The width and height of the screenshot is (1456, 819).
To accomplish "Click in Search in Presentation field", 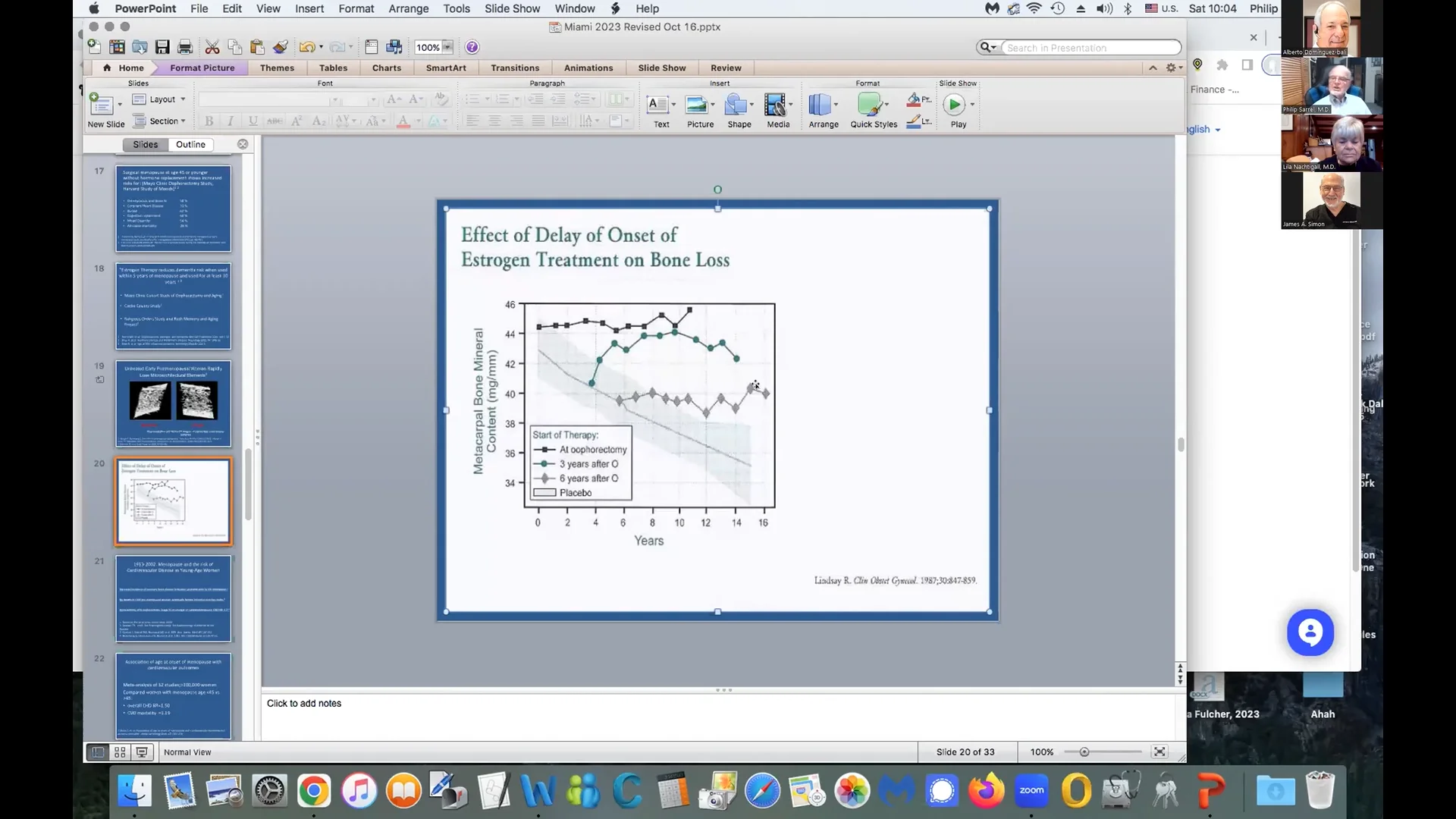I will [1090, 48].
